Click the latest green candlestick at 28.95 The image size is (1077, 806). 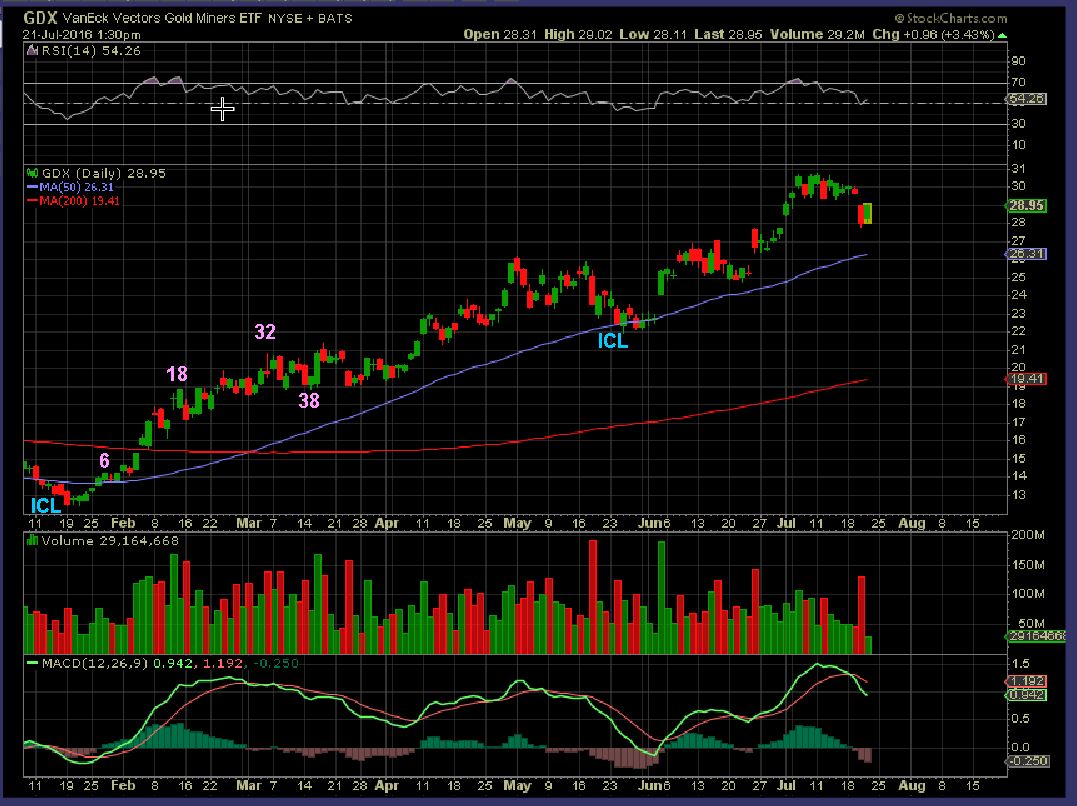[x=868, y=213]
